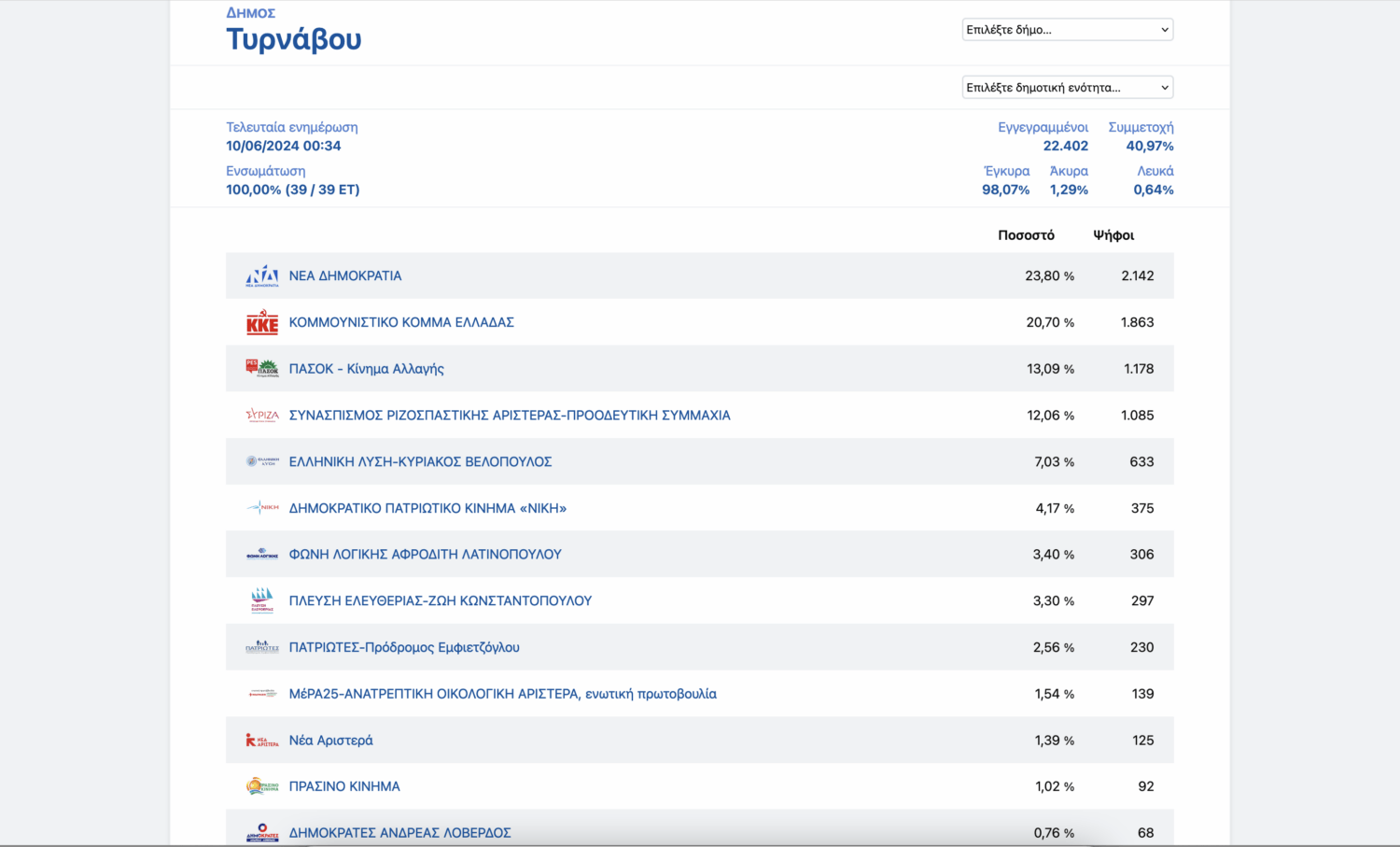Click the 'Τελευταία ενημέρωση' label

[291, 127]
